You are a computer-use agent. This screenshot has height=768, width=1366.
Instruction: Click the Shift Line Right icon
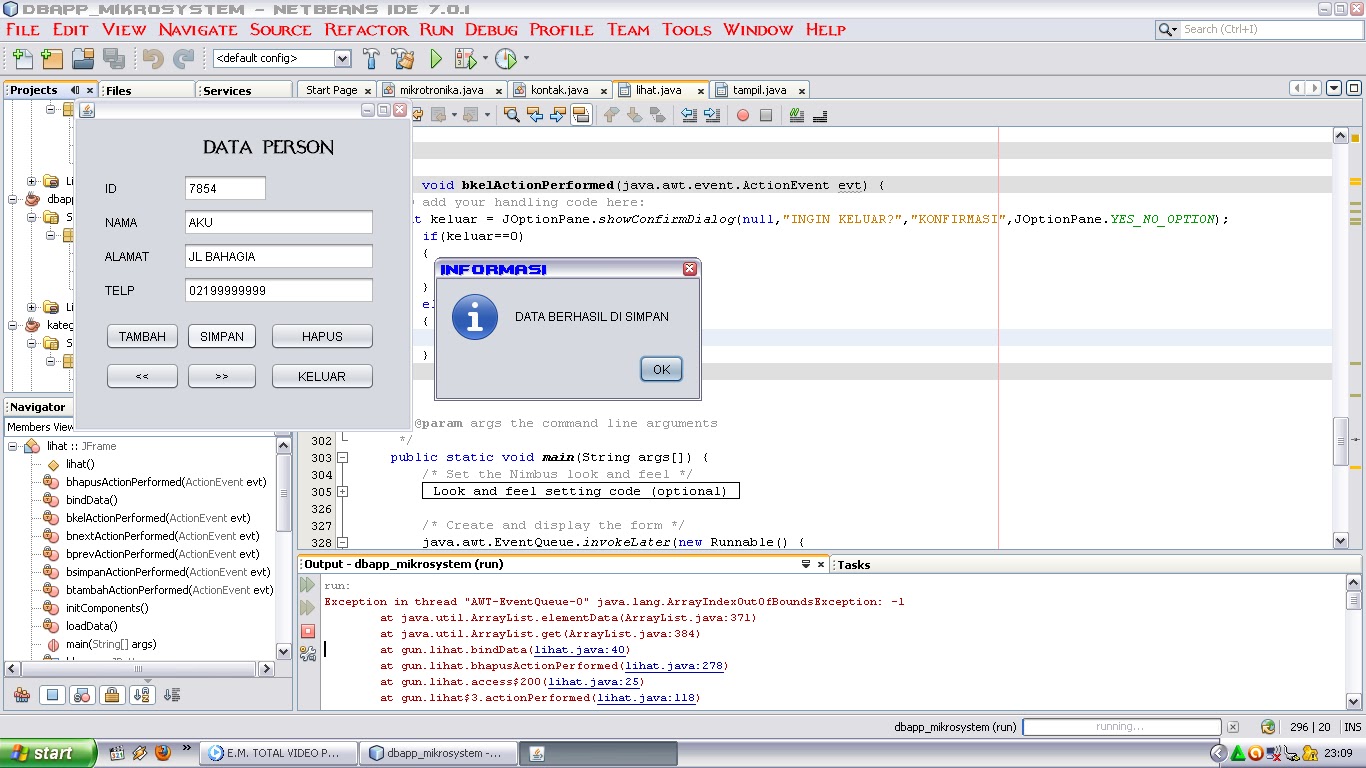tap(712, 115)
